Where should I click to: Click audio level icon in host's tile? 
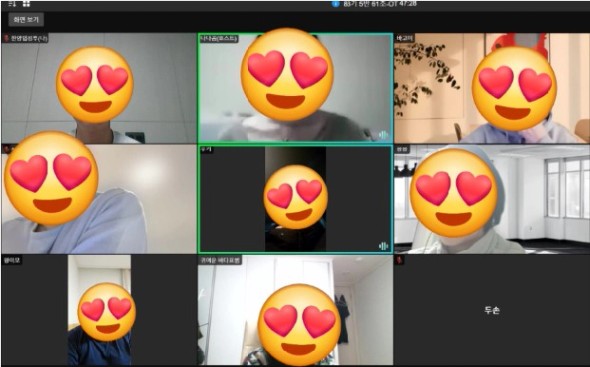383,135
